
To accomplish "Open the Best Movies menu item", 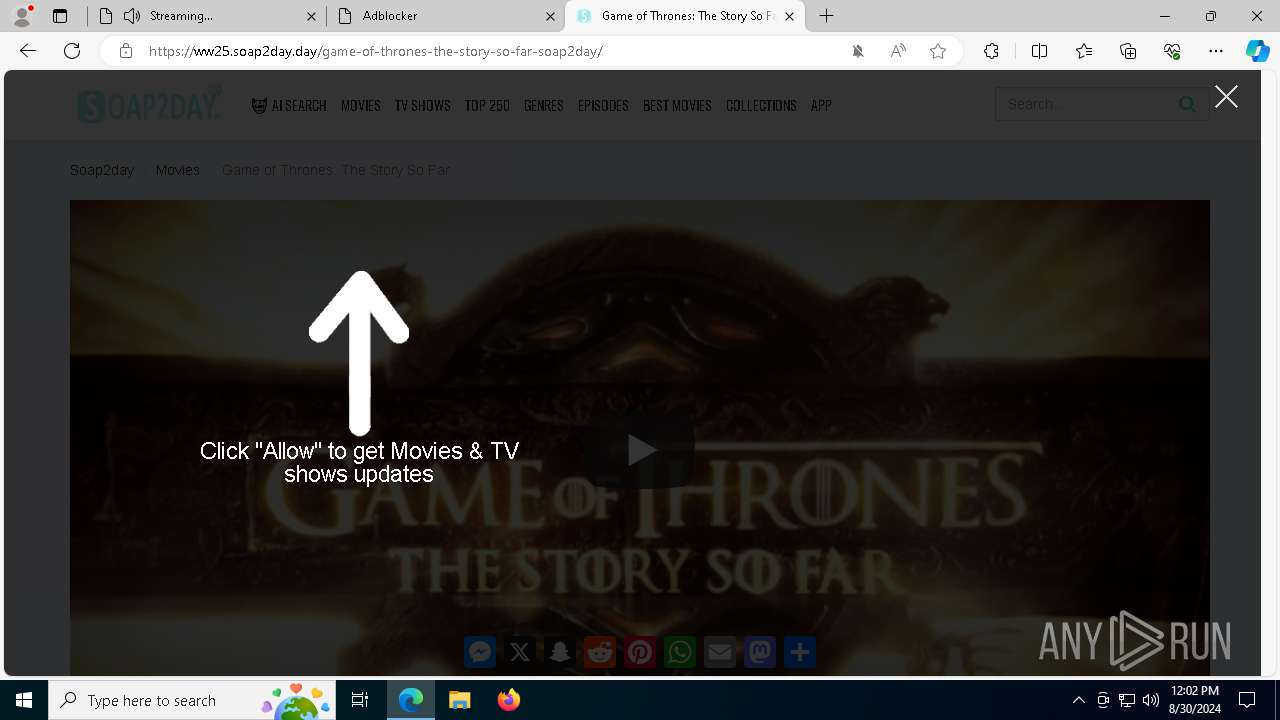I will (677, 105).
